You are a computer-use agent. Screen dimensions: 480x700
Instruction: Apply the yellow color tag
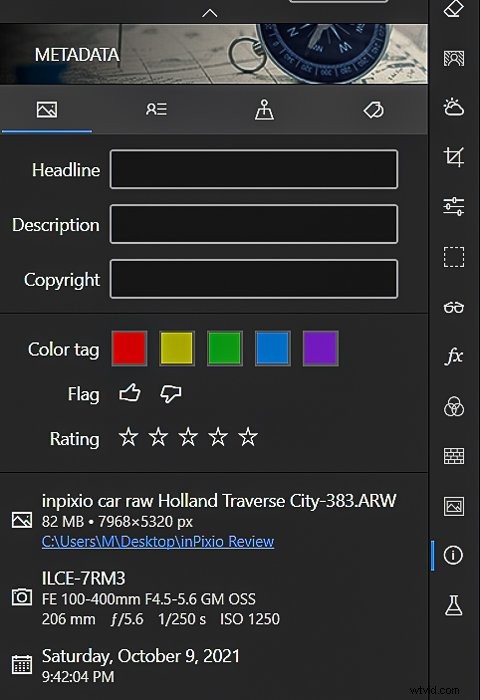click(x=177, y=348)
